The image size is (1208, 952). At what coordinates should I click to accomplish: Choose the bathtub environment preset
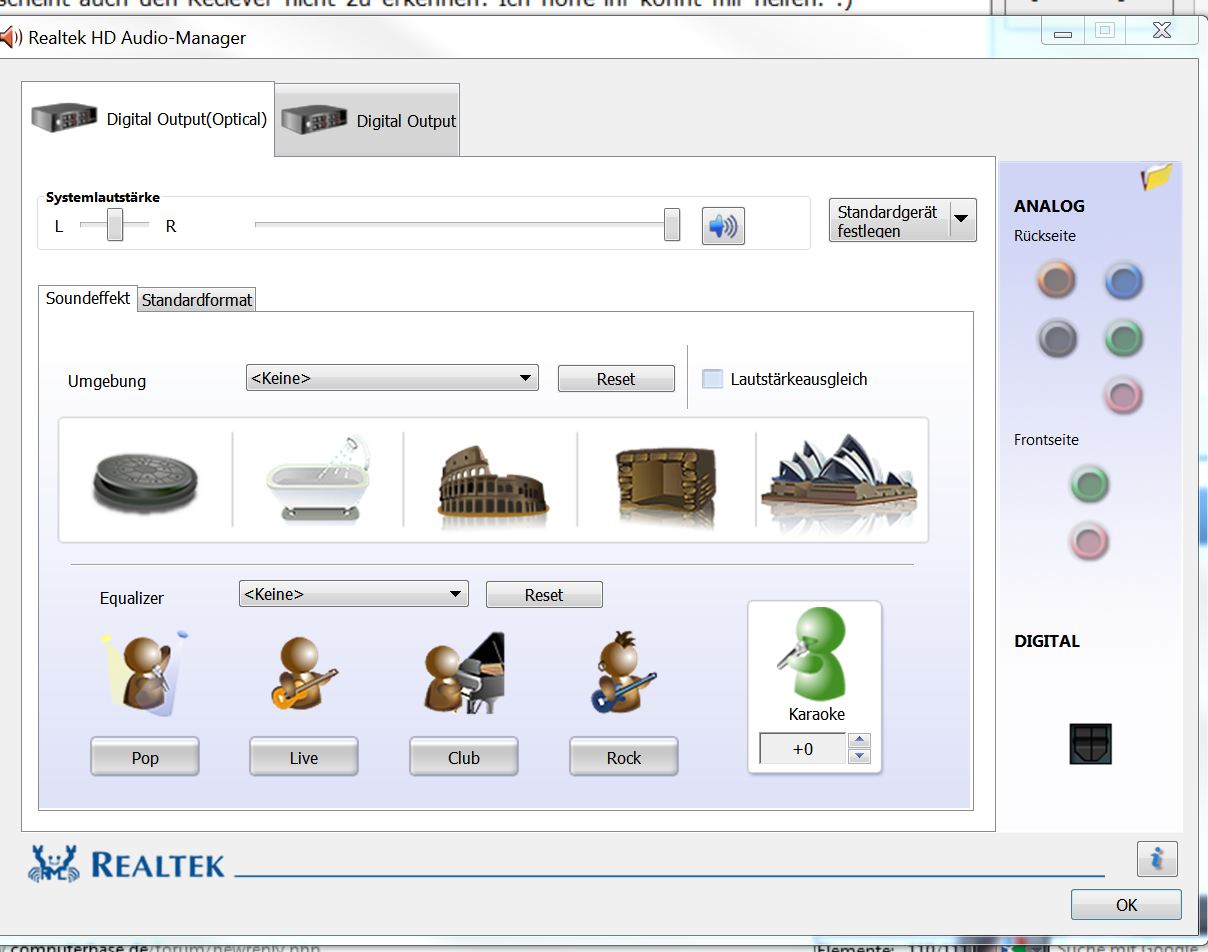click(317, 478)
